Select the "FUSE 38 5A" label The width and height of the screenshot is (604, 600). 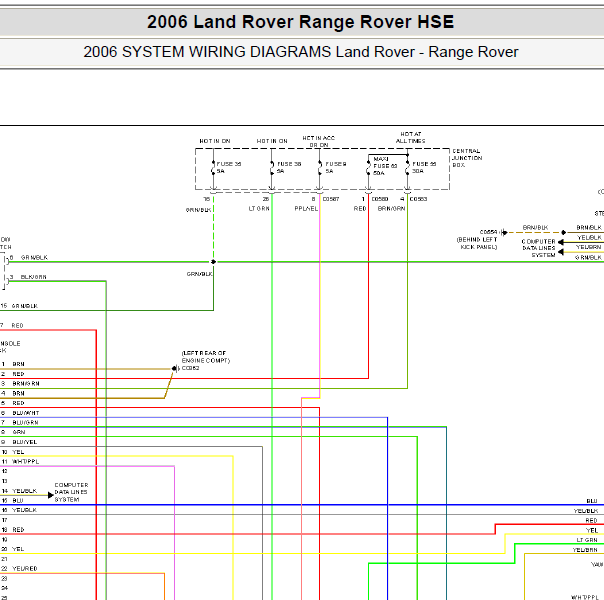click(289, 168)
